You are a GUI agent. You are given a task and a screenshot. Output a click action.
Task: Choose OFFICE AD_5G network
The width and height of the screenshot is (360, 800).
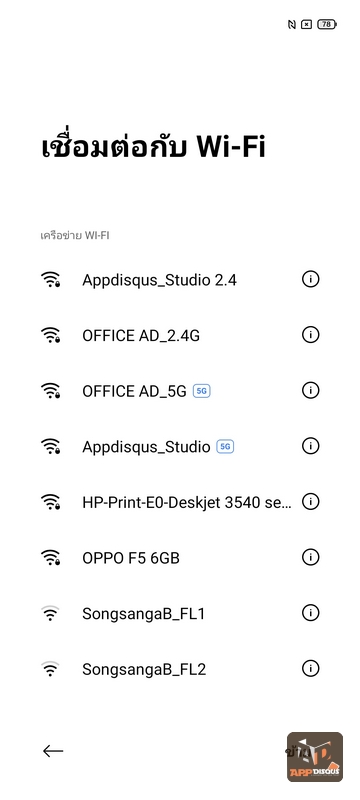[x=180, y=391]
